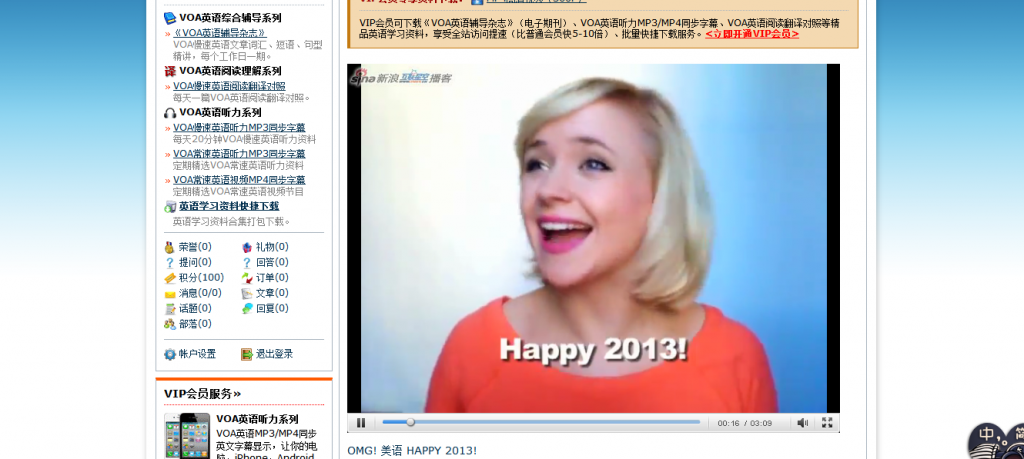Click the 积分 ticket icon
This screenshot has width=1024, height=459.
pyautogui.click(x=170, y=278)
